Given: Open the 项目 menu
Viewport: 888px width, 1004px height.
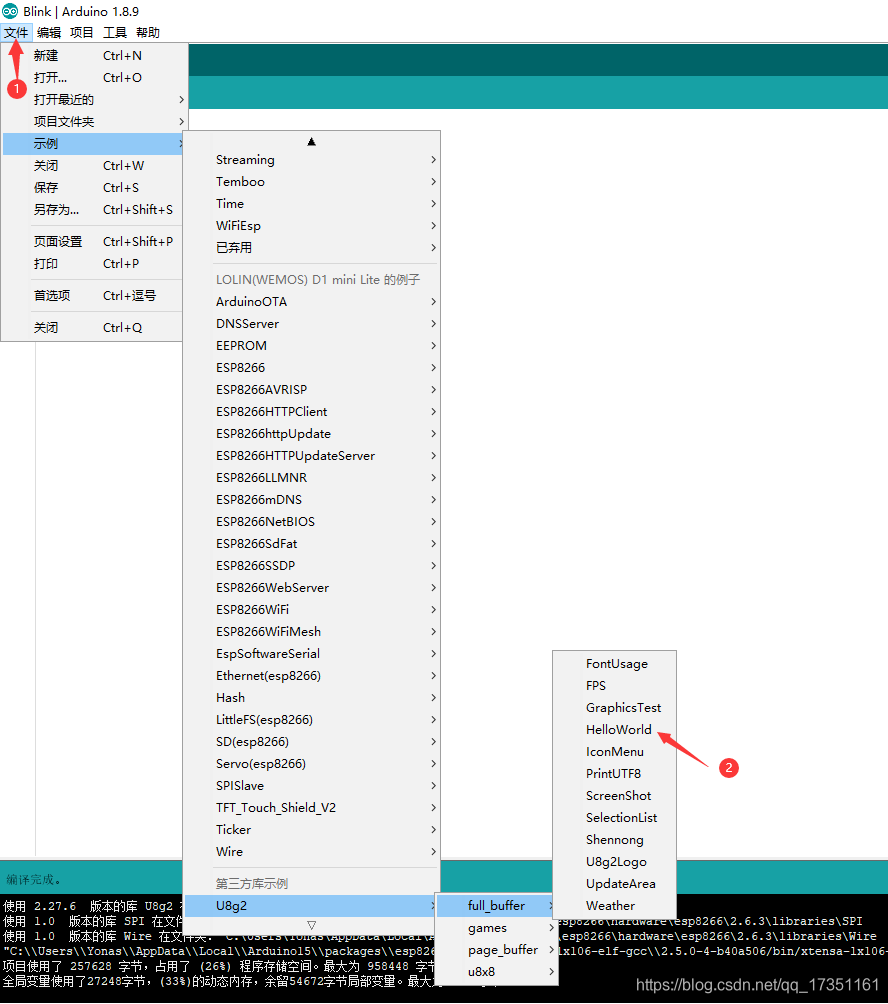Looking at the screenshot, I should tap(81, 33).
